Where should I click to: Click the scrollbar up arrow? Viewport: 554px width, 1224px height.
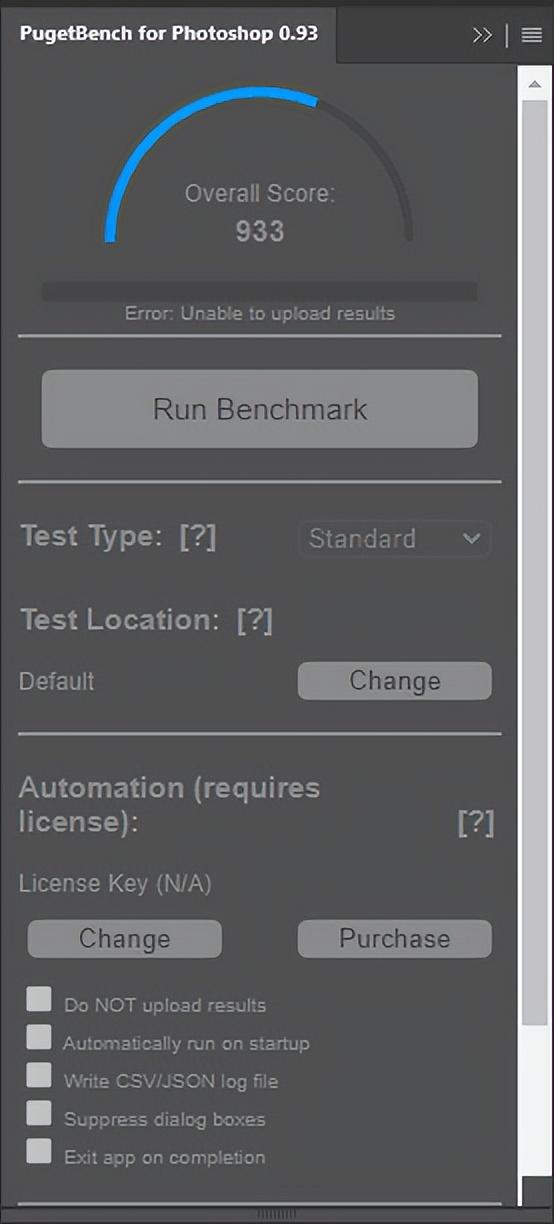click(534, 85)
